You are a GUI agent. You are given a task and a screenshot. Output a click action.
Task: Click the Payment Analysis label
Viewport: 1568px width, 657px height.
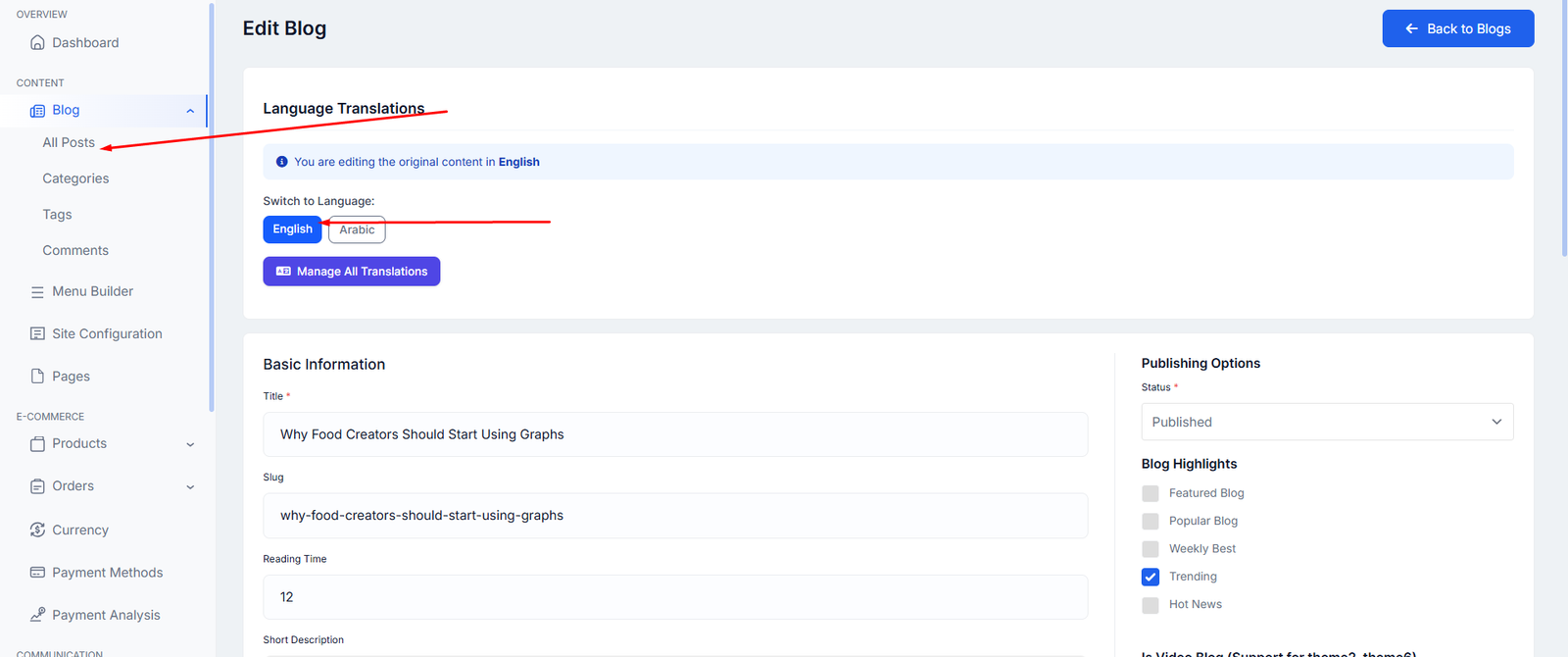point(106,615)
